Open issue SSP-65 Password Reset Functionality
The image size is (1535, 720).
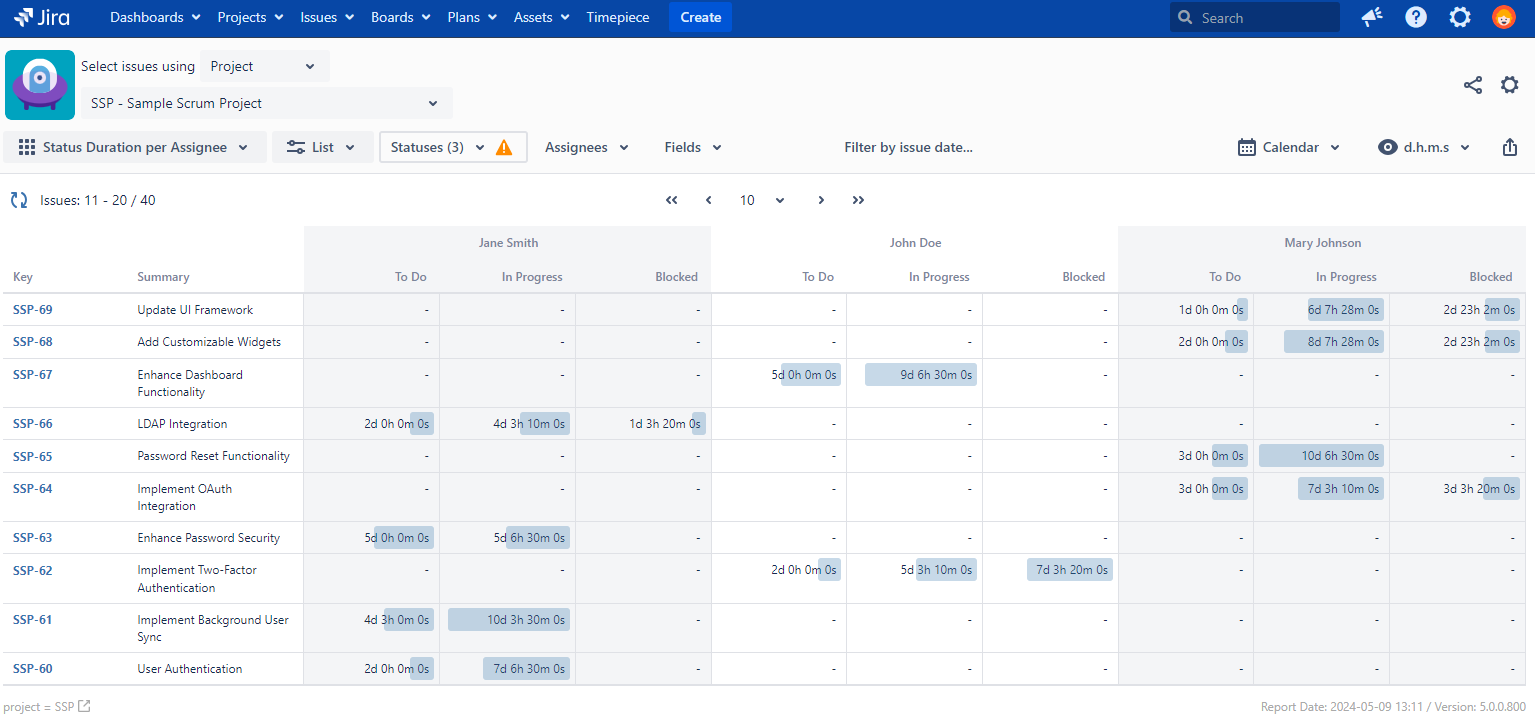pyautogui.click(x=32, y=456)
